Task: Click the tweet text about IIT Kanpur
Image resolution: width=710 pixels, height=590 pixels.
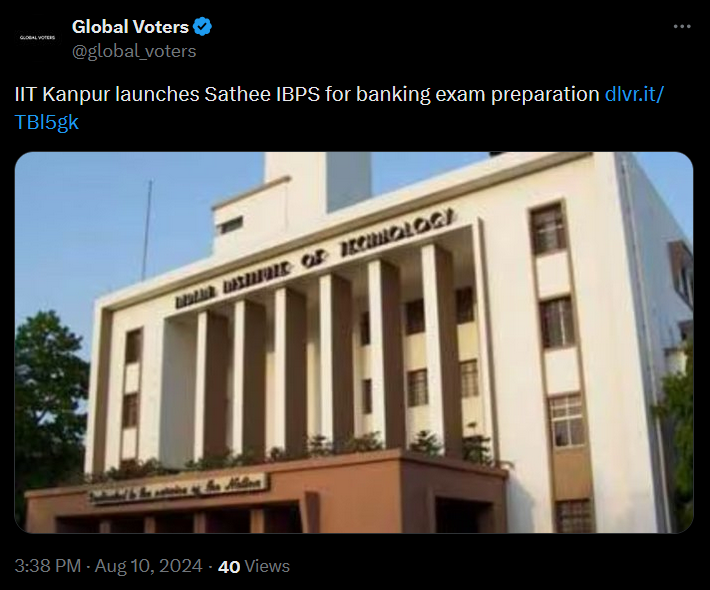Action: 307,94
